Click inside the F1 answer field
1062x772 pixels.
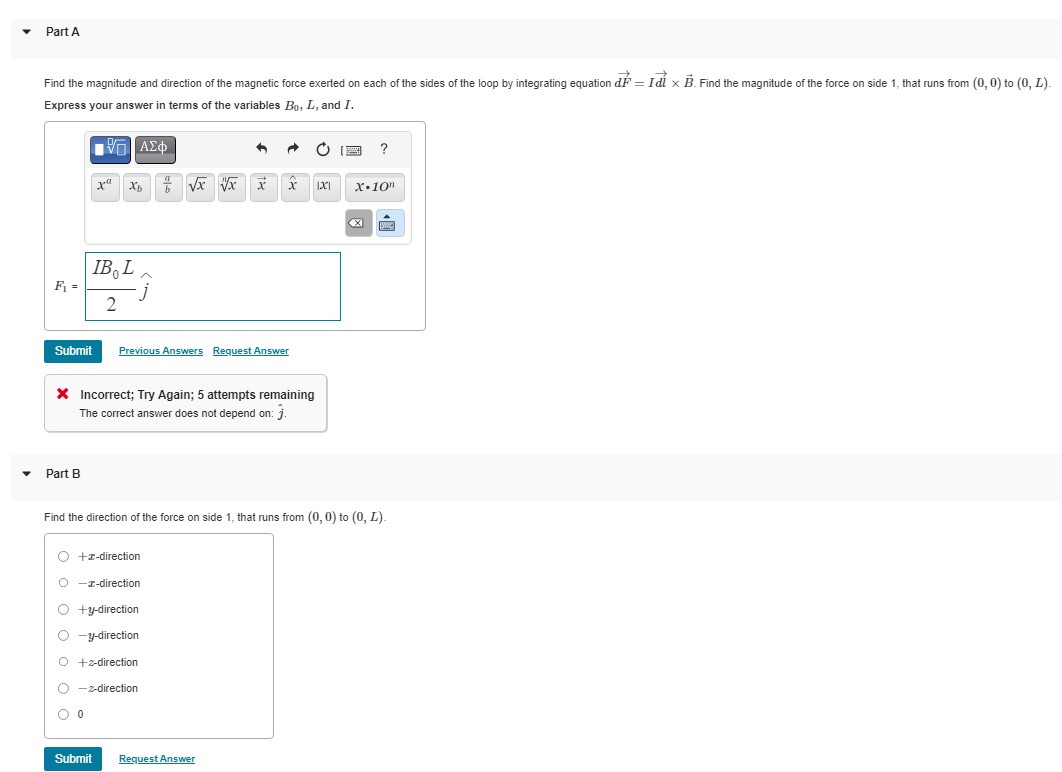pyautogui.click(x=213, y=286)
